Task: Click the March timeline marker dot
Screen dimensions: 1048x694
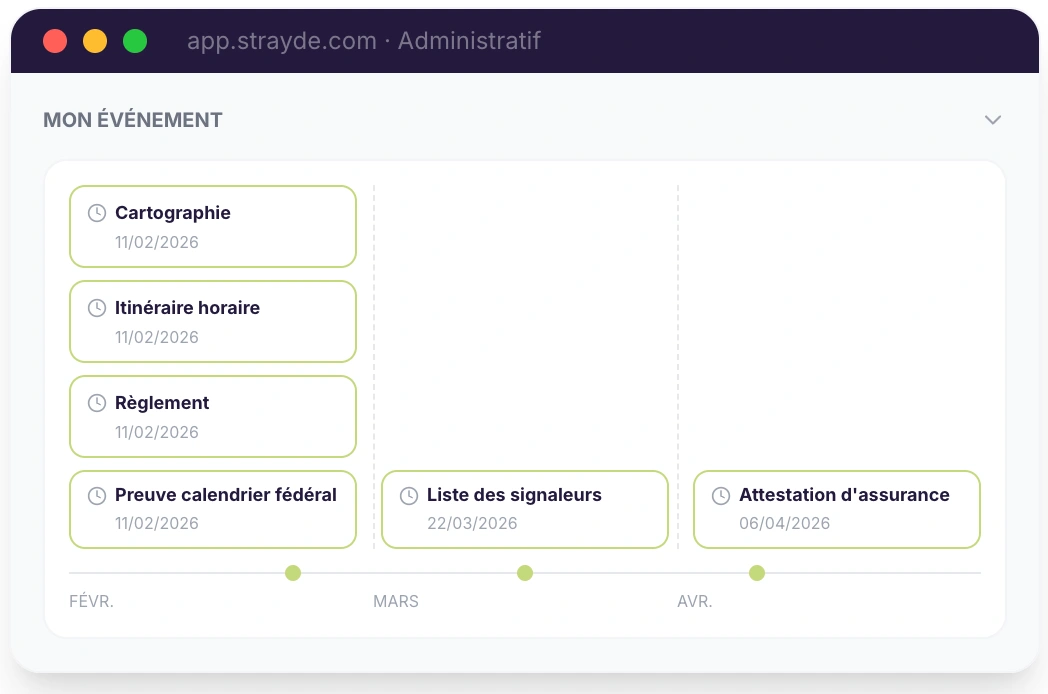Action: point(525,573)
